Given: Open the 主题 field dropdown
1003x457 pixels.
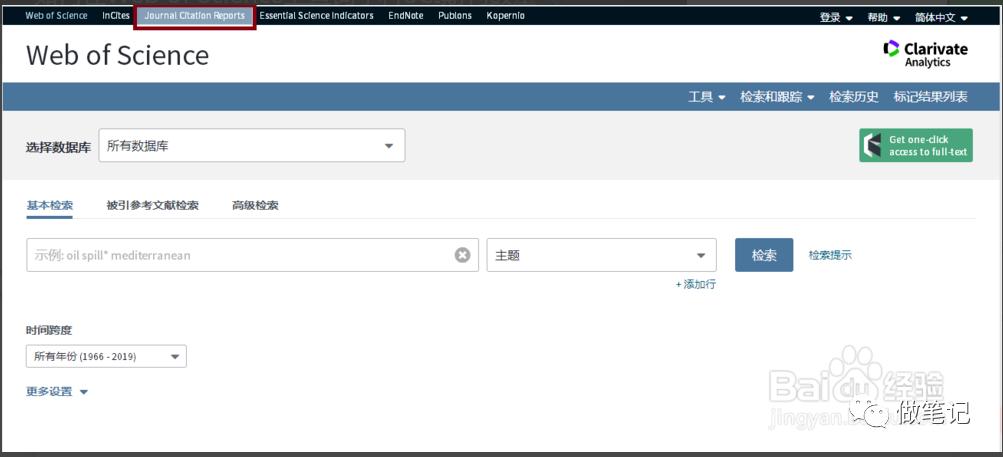Looking at the screenshot, I should [x=601, y=255].
